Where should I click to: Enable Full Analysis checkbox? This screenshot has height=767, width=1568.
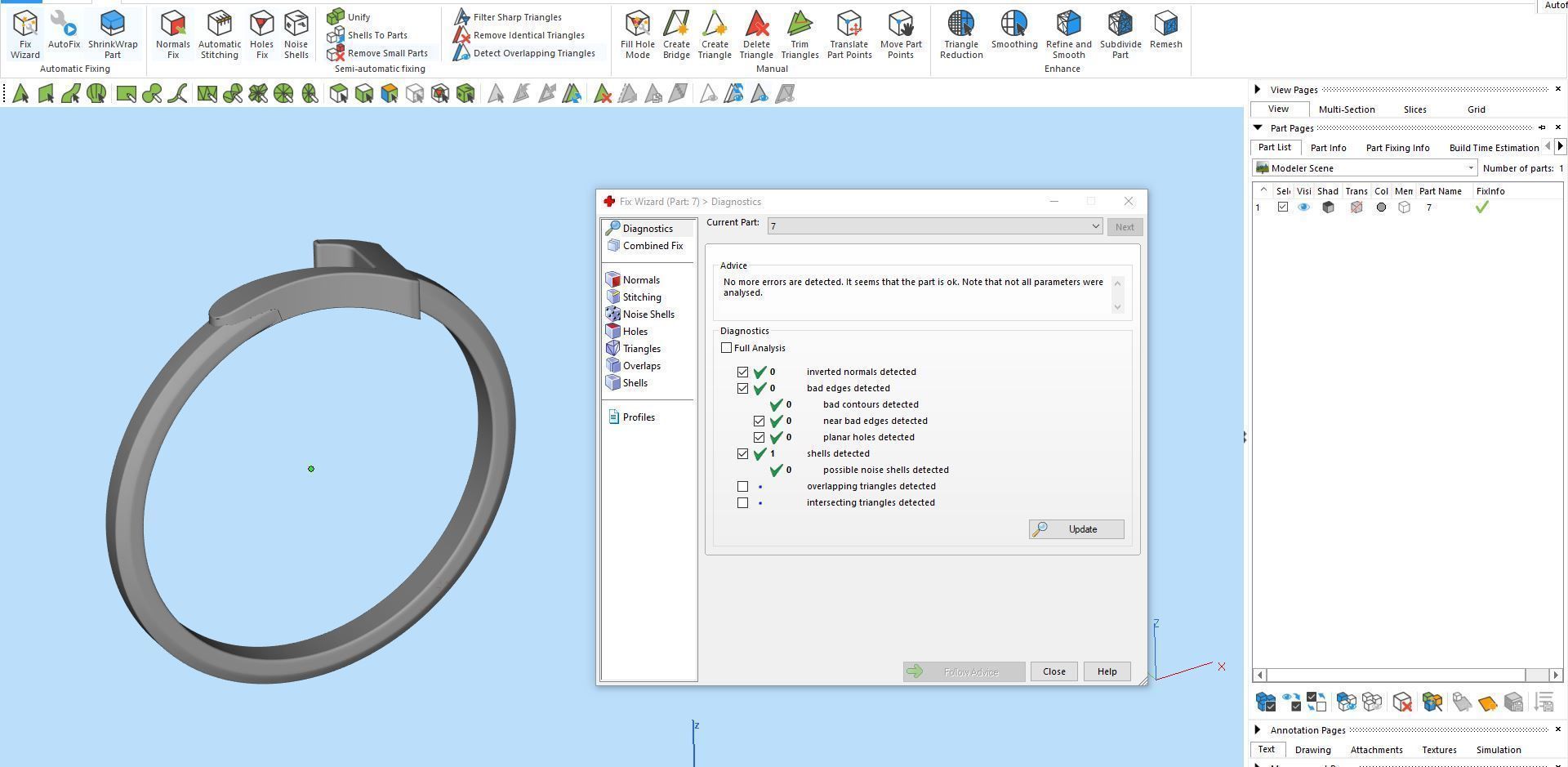(x=726, y=348)
